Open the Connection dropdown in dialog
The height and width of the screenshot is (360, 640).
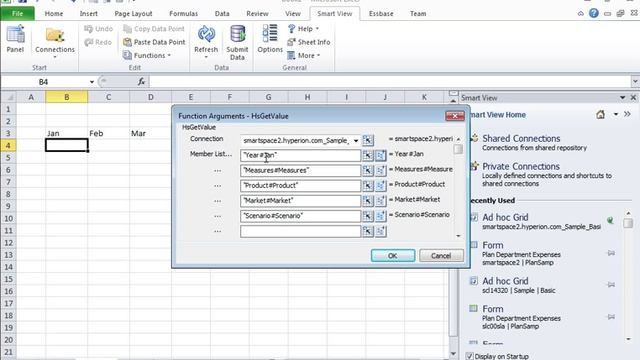pyautogui.click(x=356, y=140)
